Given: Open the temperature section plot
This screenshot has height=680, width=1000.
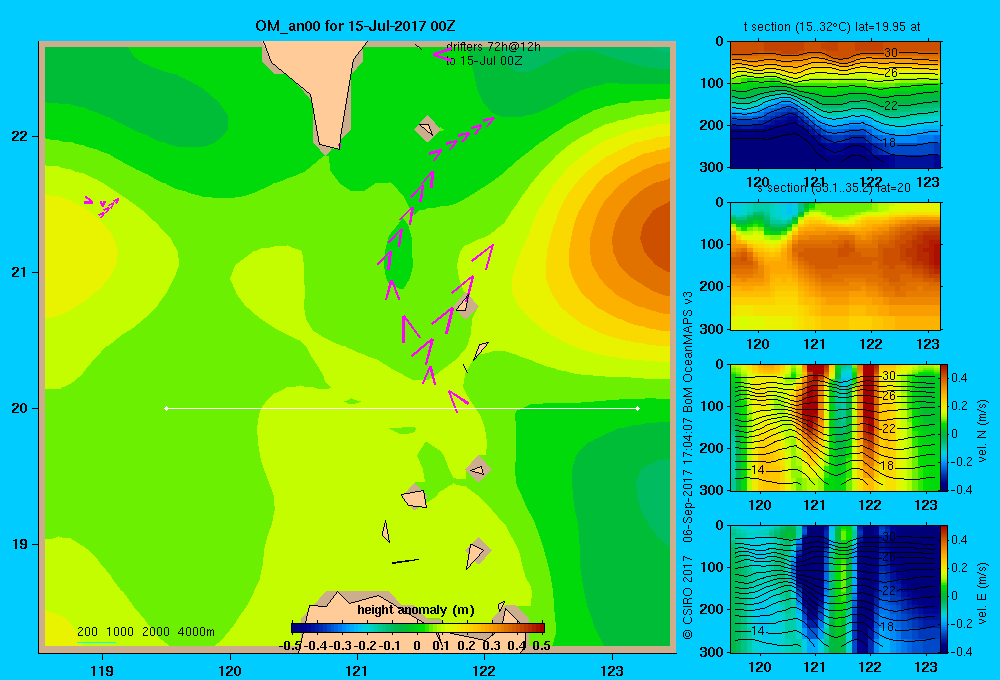Looking at the screenshot, I should pyautogui.click(x=835, y=105).
